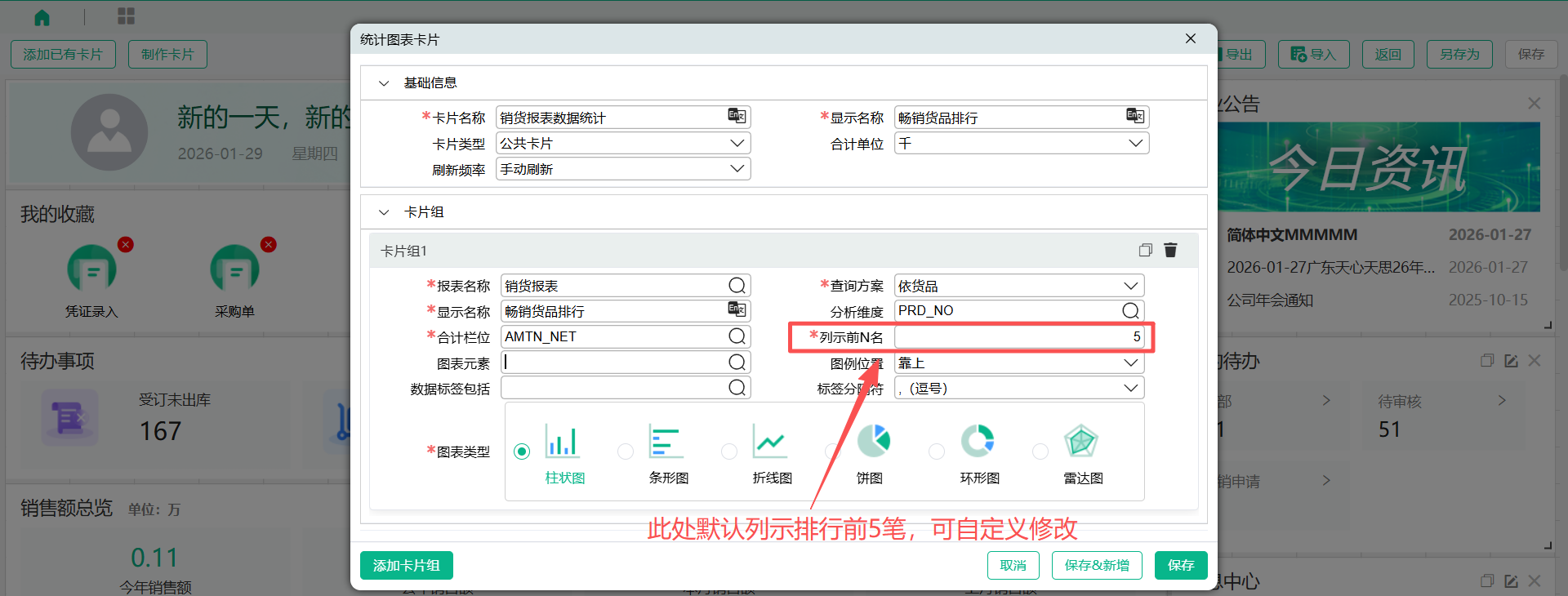
Task: Click into the 列示前N名 input field
Action: (1018, 336)
